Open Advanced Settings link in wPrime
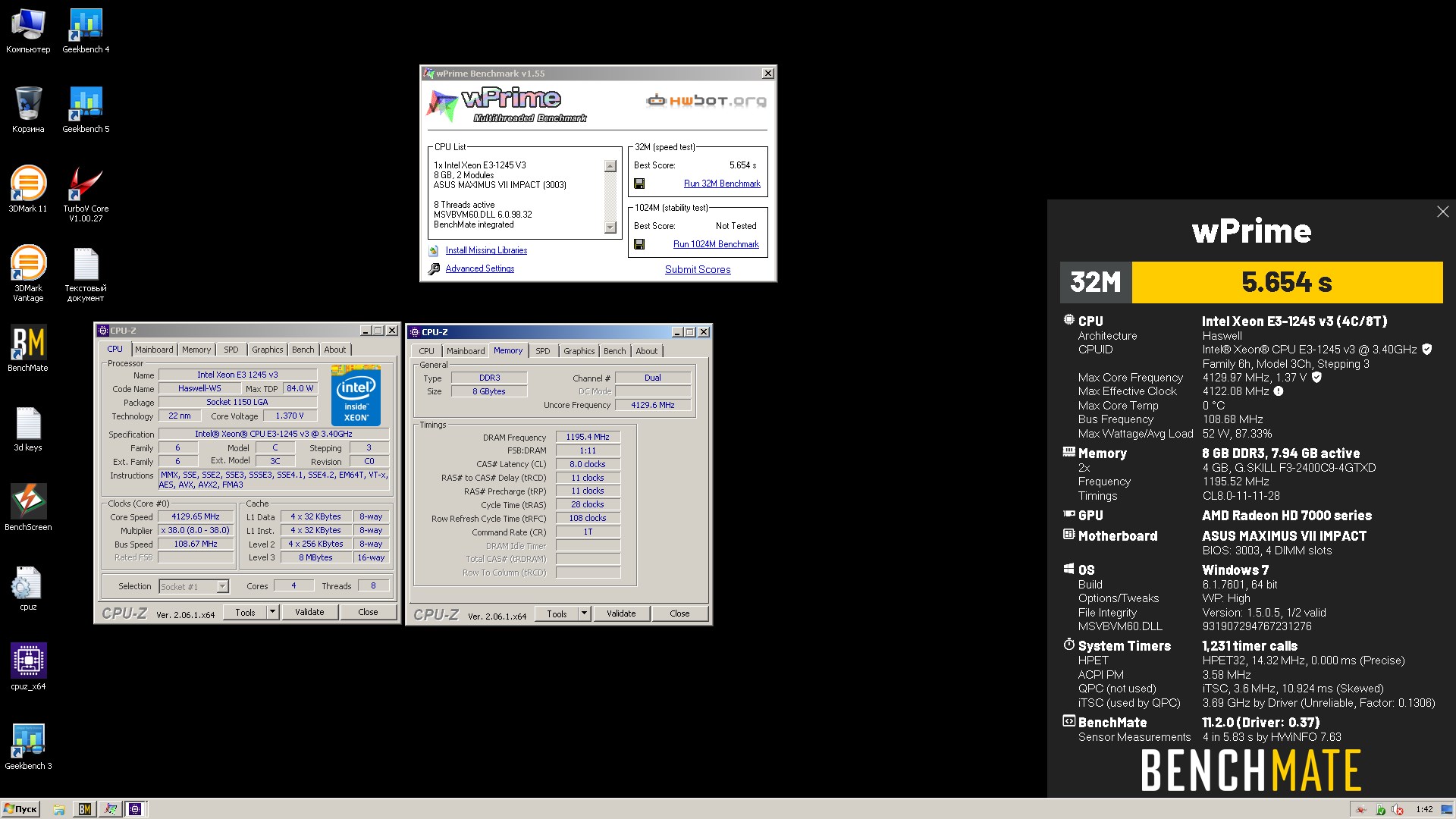The image size is (1456, 819). tap(480, 268)
